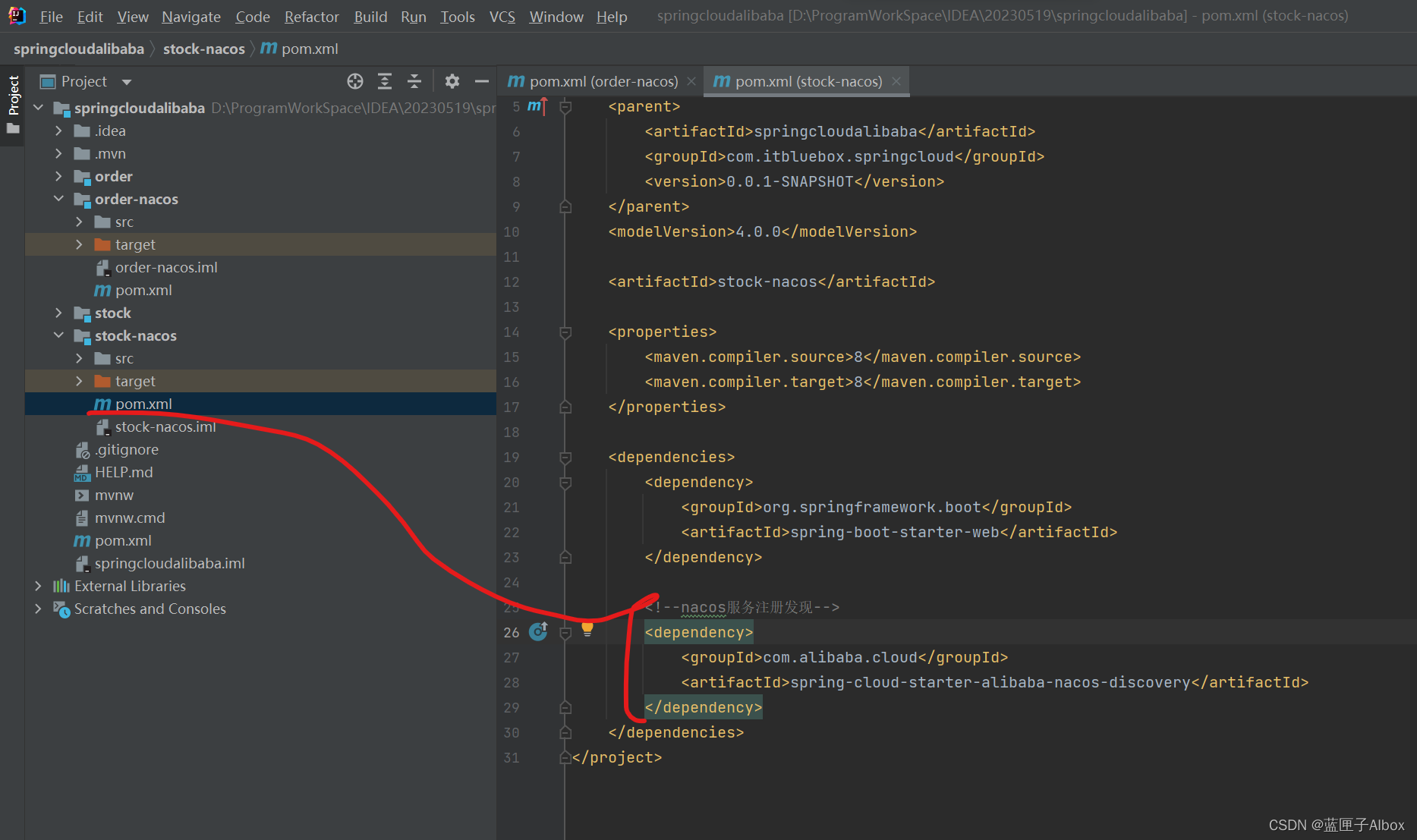Collapse the stock-nacos module
Viewport: 1417px width, 840px height.
[x=58, y=335]
